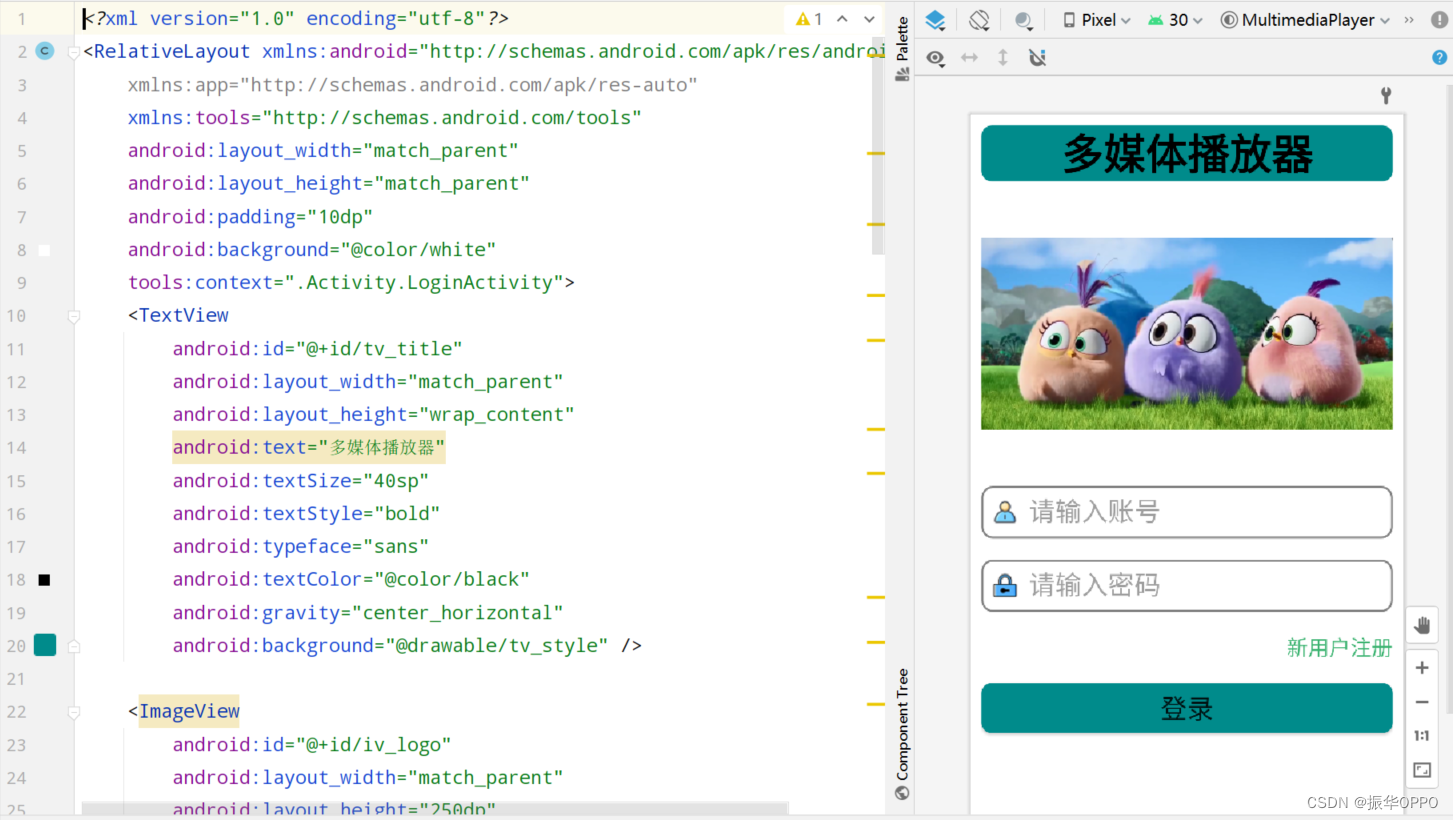Open the design surface layers selector
The image size is (1453, 820).
point(935,20)
